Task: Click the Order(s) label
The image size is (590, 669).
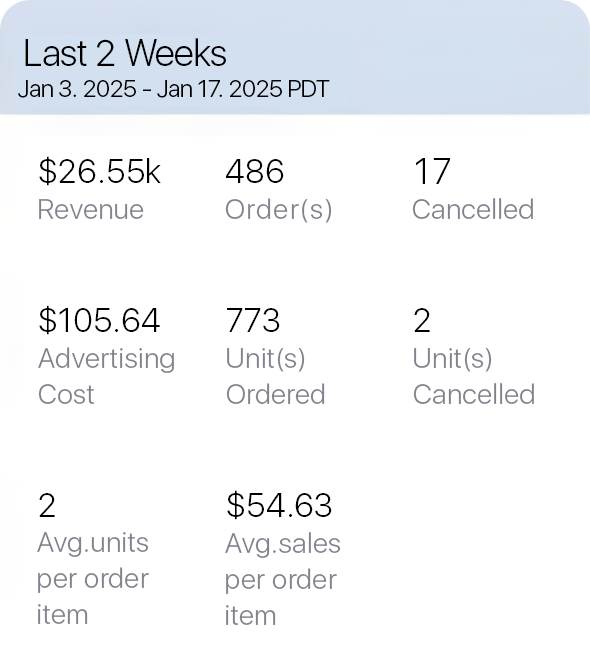Action: click(278, 210)
